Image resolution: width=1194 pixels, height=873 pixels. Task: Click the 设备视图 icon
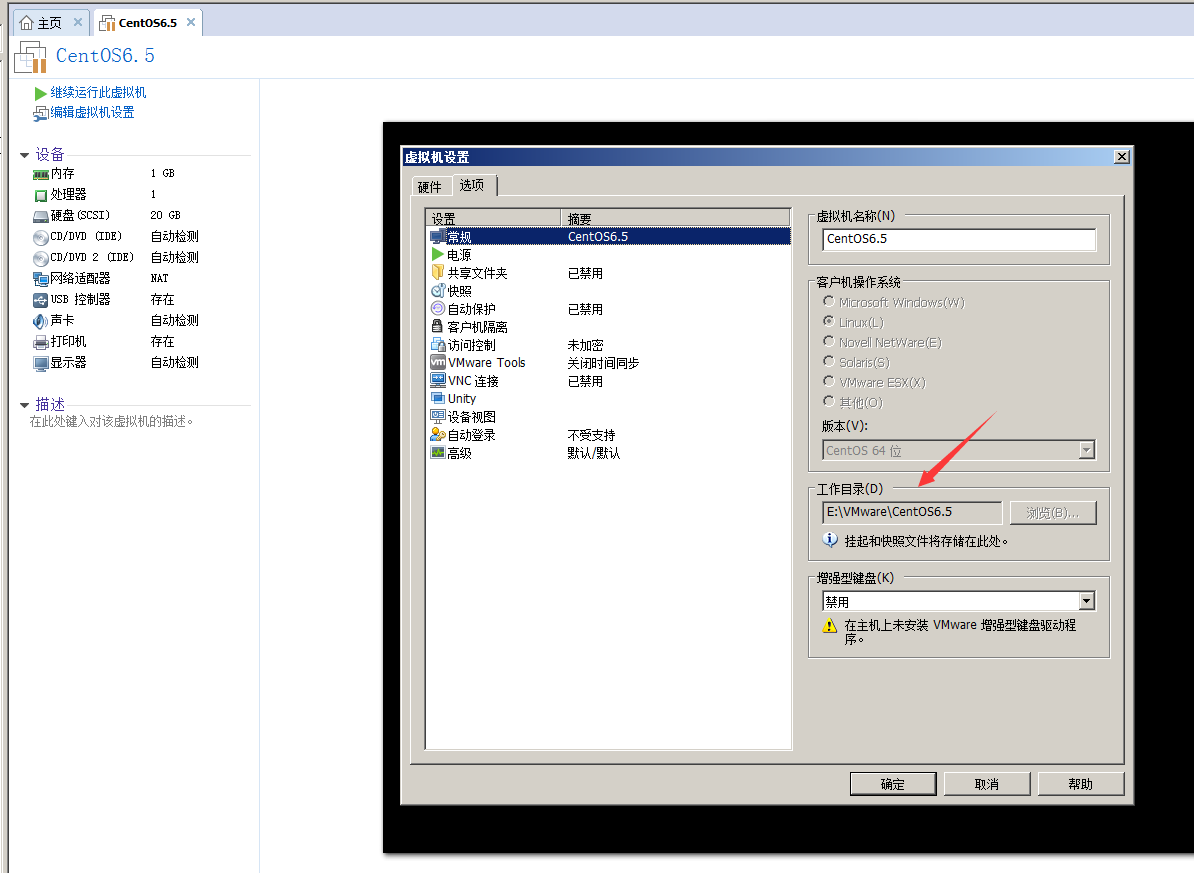(438, 416)
